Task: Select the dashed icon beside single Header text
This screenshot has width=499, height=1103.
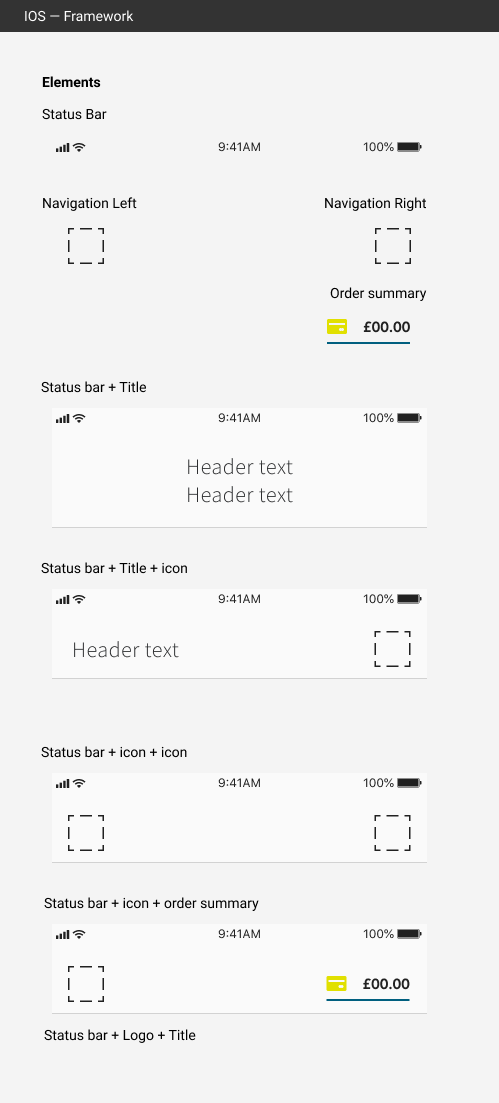Action: coord(393,649)
